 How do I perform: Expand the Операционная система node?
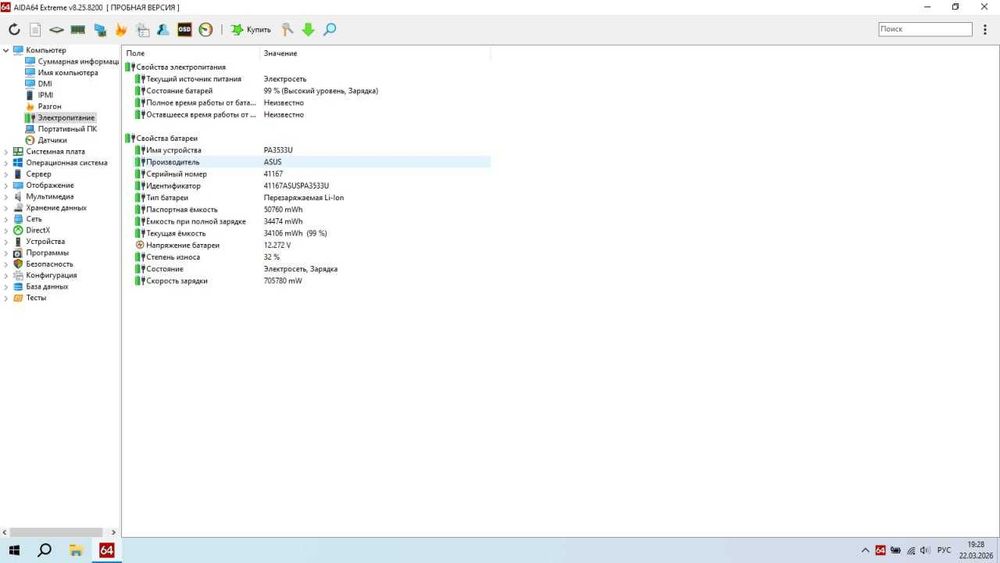click(x=6, y=163)
